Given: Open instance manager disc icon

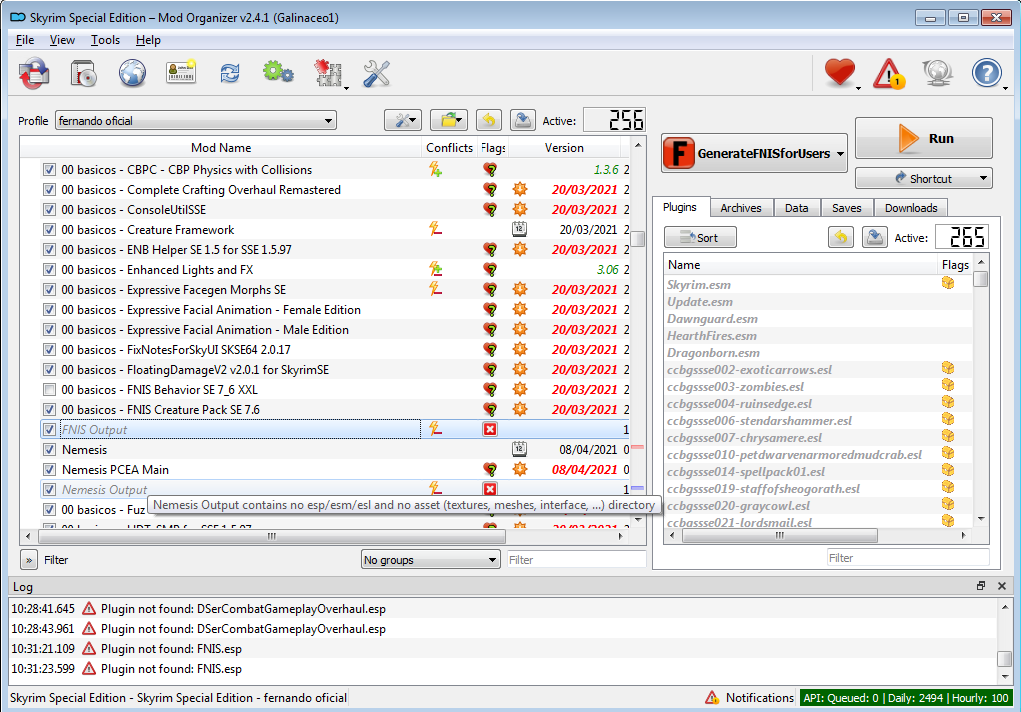Looking at the screenshot, I should click(35, 73).
